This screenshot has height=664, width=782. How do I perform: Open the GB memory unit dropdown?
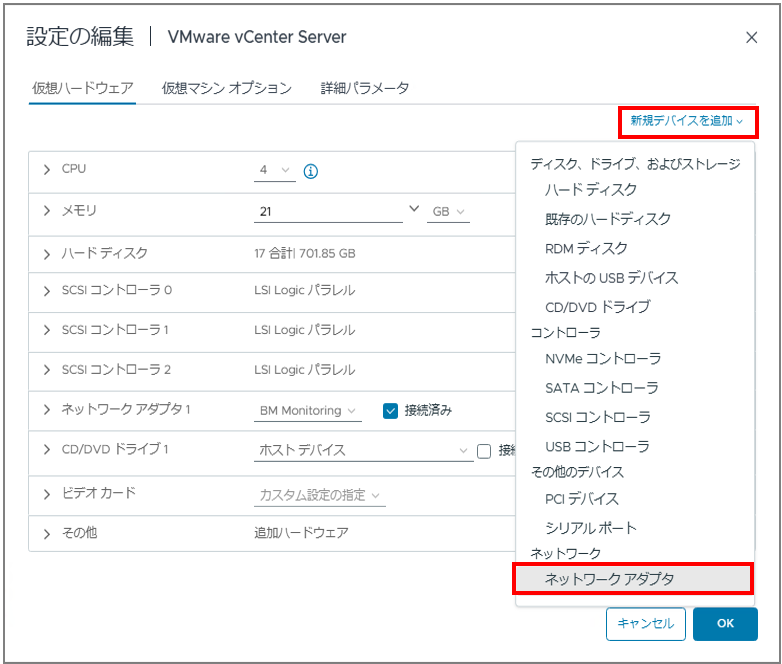448,212
